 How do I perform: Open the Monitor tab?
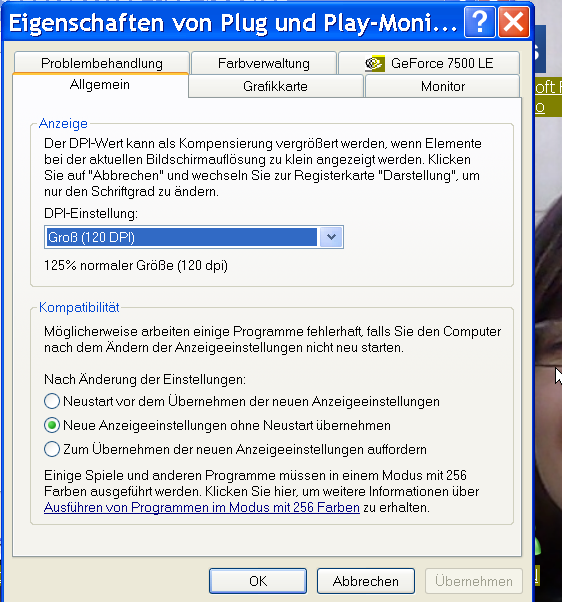tap(443, 86)
